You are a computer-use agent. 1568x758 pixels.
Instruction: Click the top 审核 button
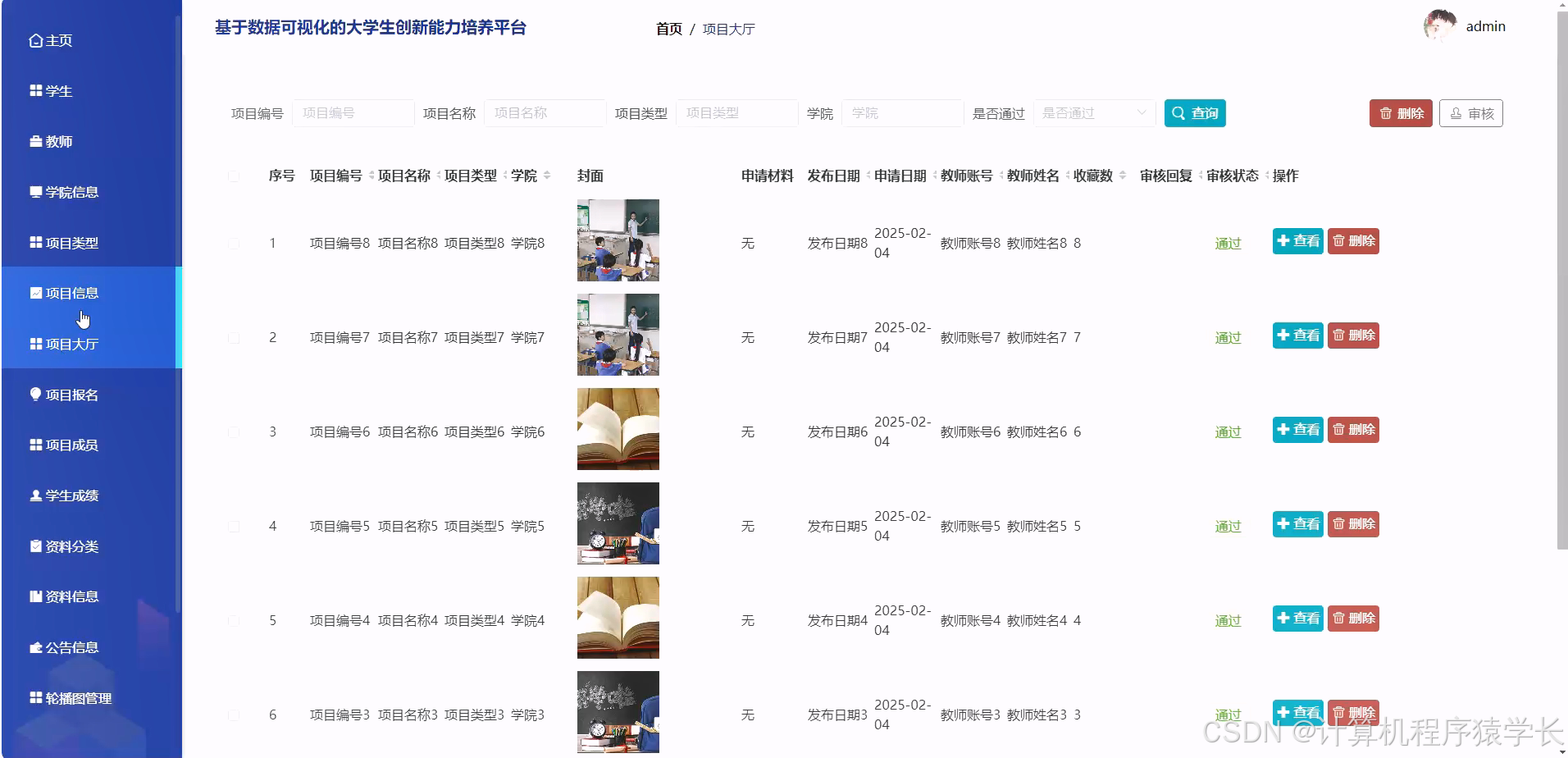tap(1471, 113)
